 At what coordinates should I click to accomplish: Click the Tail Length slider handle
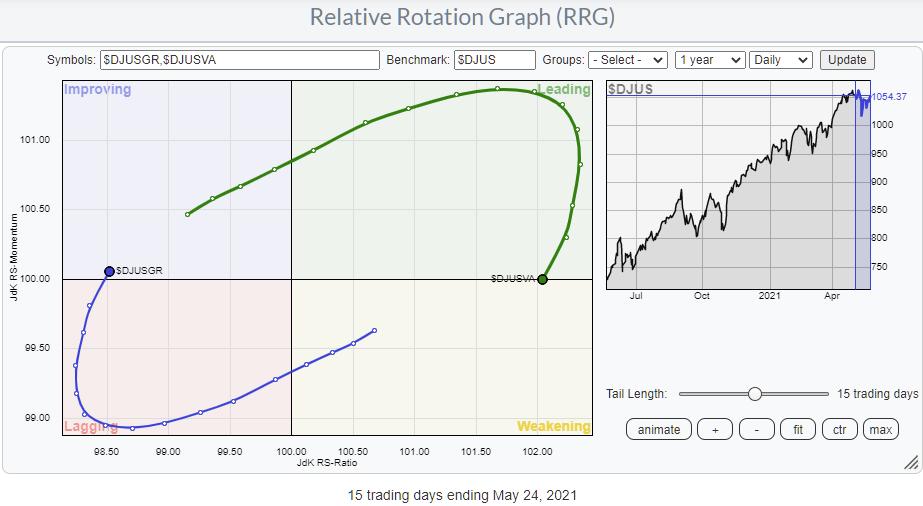(x=755, y=394)
